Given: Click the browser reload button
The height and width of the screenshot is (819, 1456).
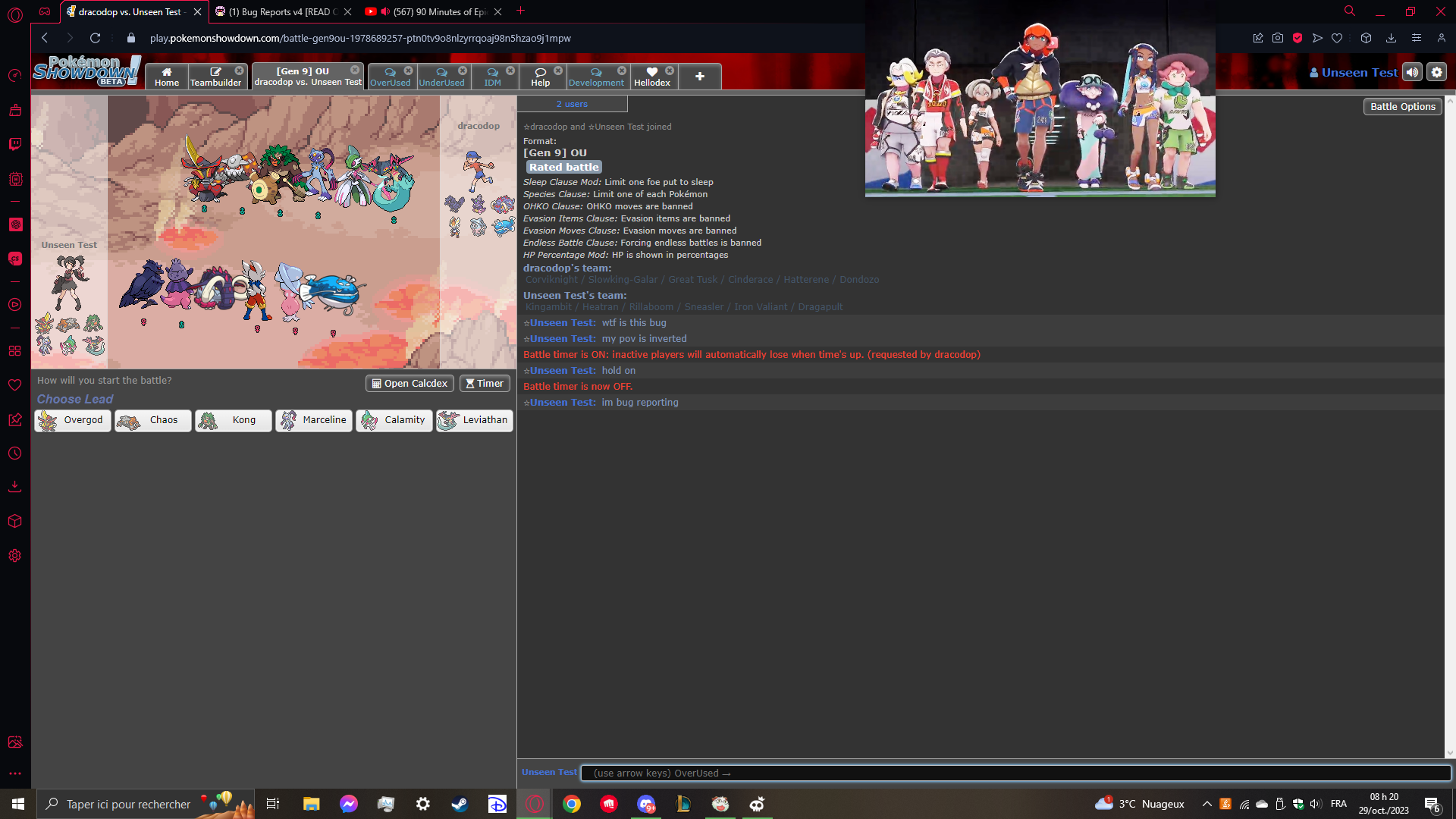Looking at the screenshot, I should 95,38.
